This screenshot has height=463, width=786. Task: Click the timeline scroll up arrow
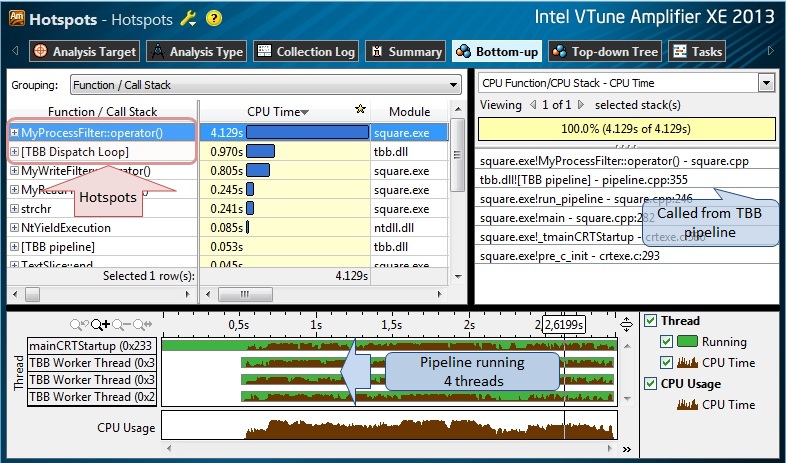pyautogui.click(x=627, y=346)
